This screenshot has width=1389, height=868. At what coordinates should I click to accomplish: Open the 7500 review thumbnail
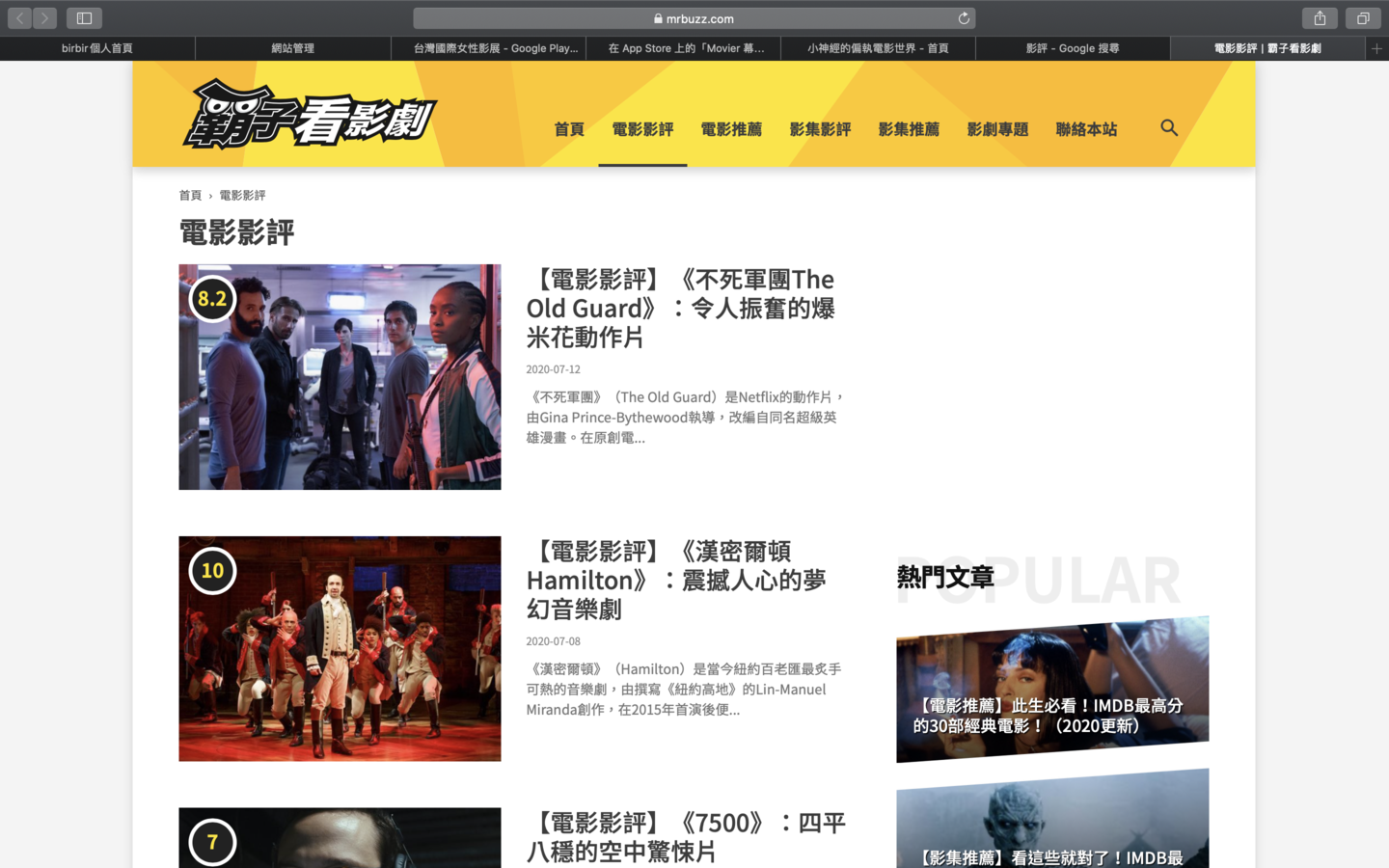tap(340, 838)
